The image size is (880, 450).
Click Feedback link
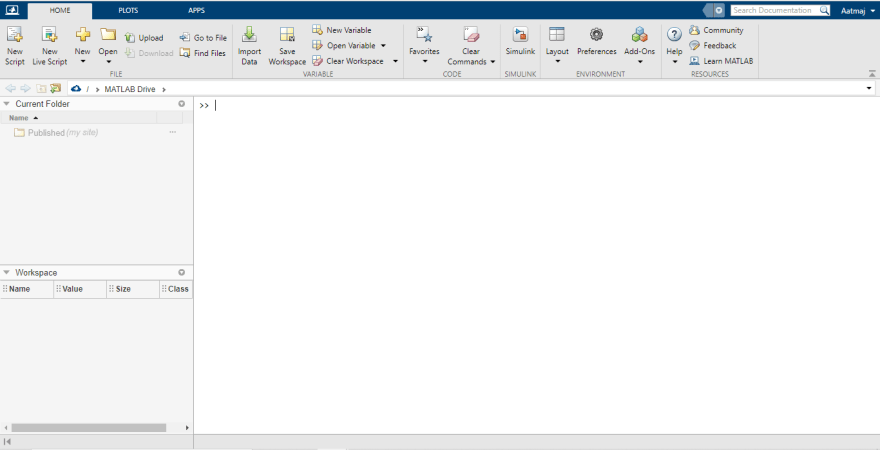coord(713,45)
